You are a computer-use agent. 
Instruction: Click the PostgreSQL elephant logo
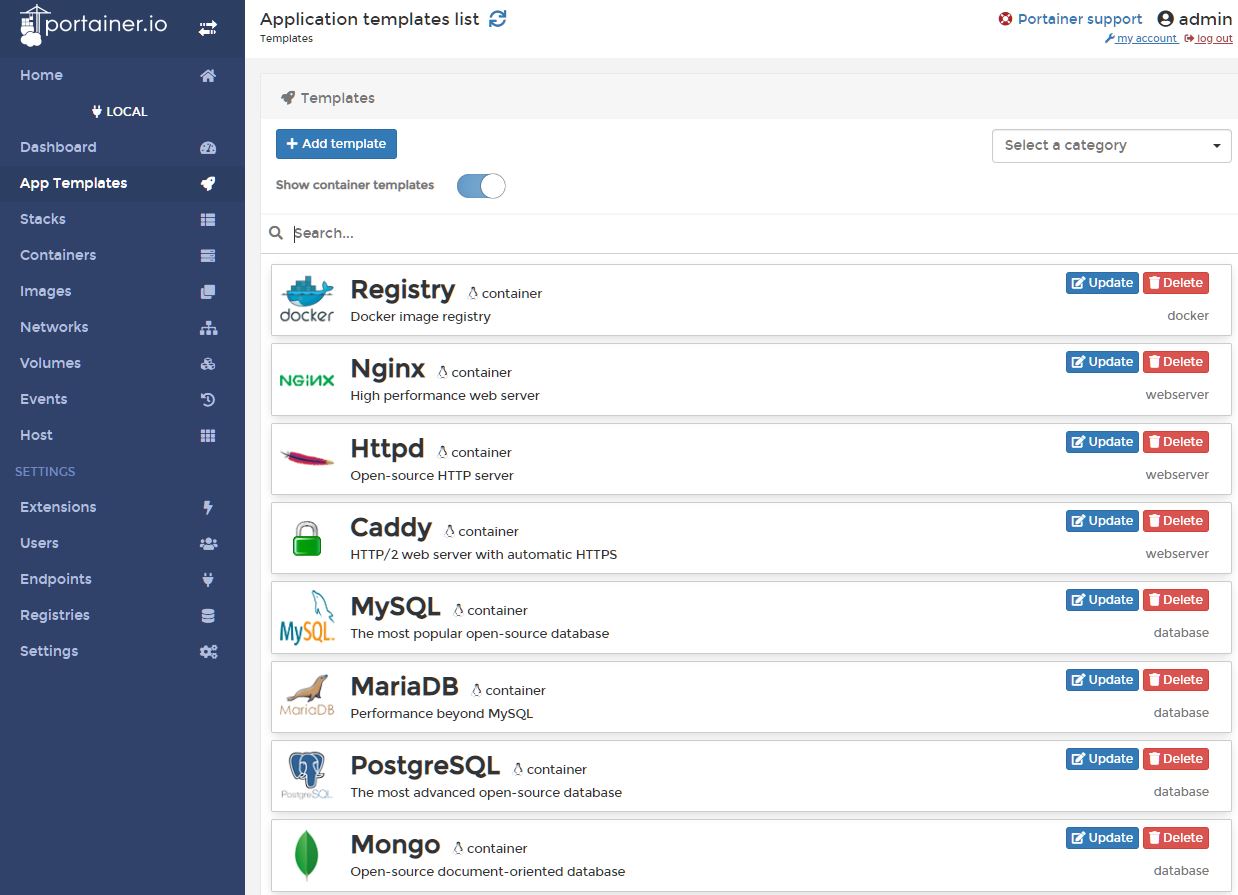pyautogui.click(x=307, y=775)
